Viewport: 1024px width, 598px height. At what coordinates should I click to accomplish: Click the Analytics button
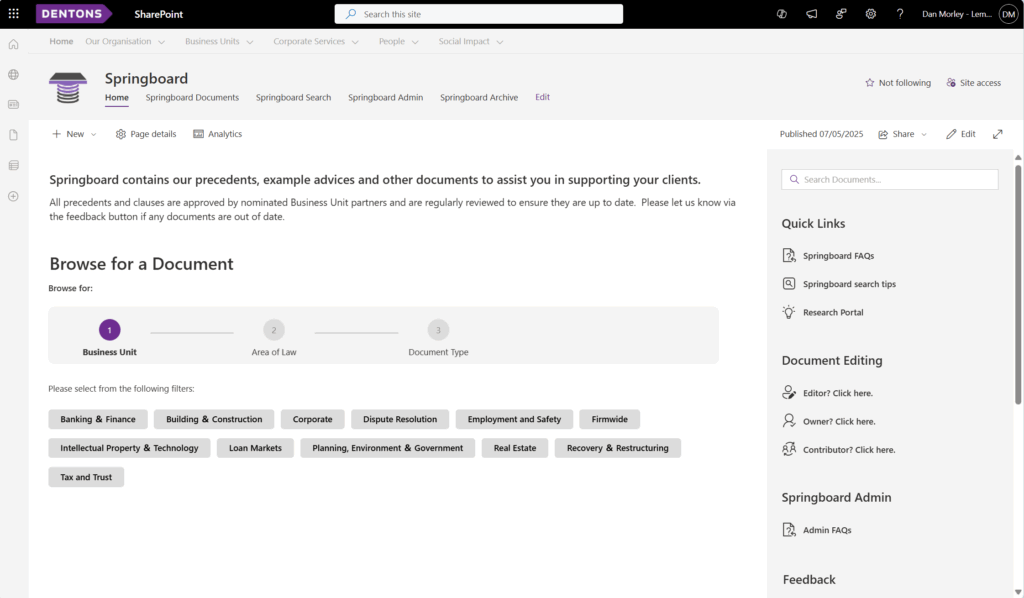click(x=217, y=134)
